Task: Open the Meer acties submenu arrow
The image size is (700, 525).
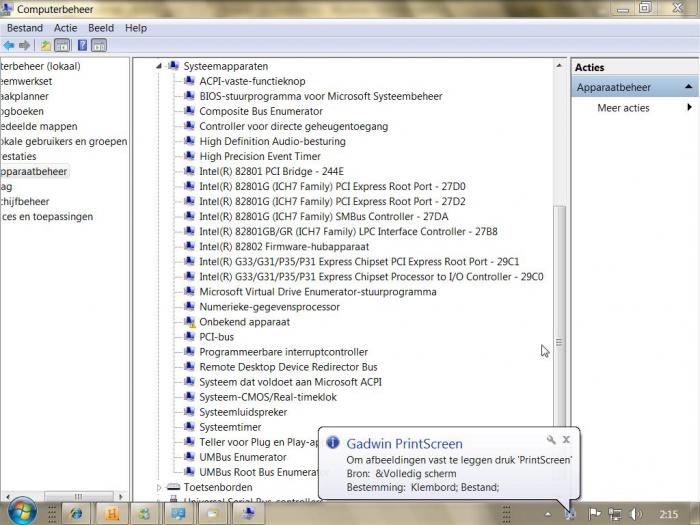Action: 690,107
